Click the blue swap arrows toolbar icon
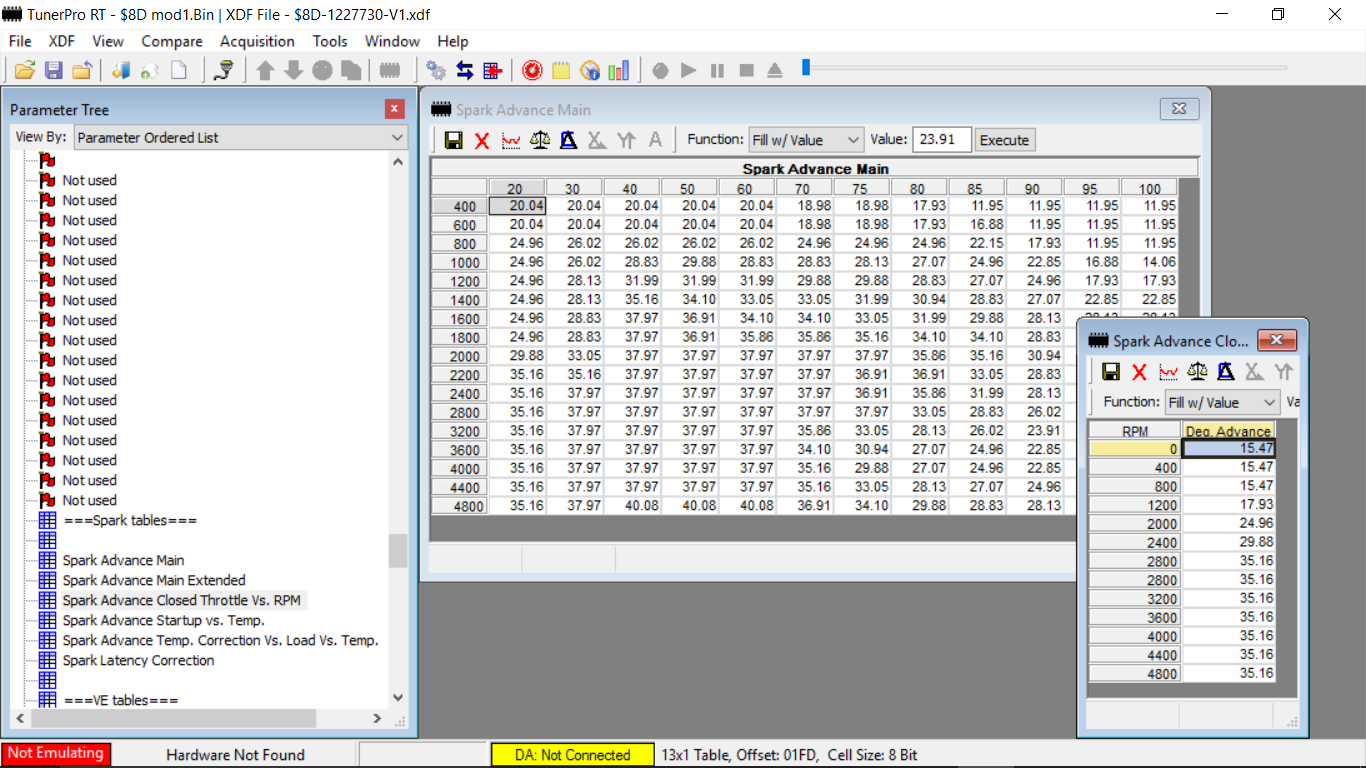1366x768 pixels. point(464,70)
